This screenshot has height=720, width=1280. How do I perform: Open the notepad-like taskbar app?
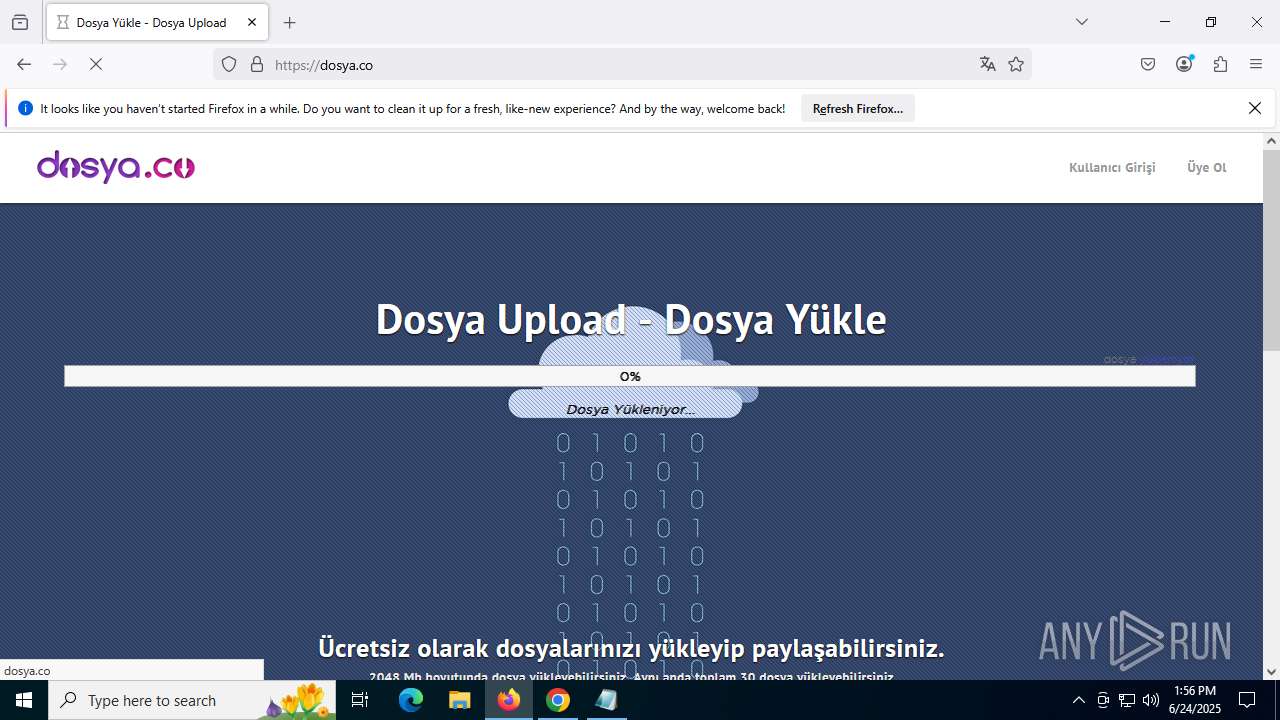[x=606, y=700]
